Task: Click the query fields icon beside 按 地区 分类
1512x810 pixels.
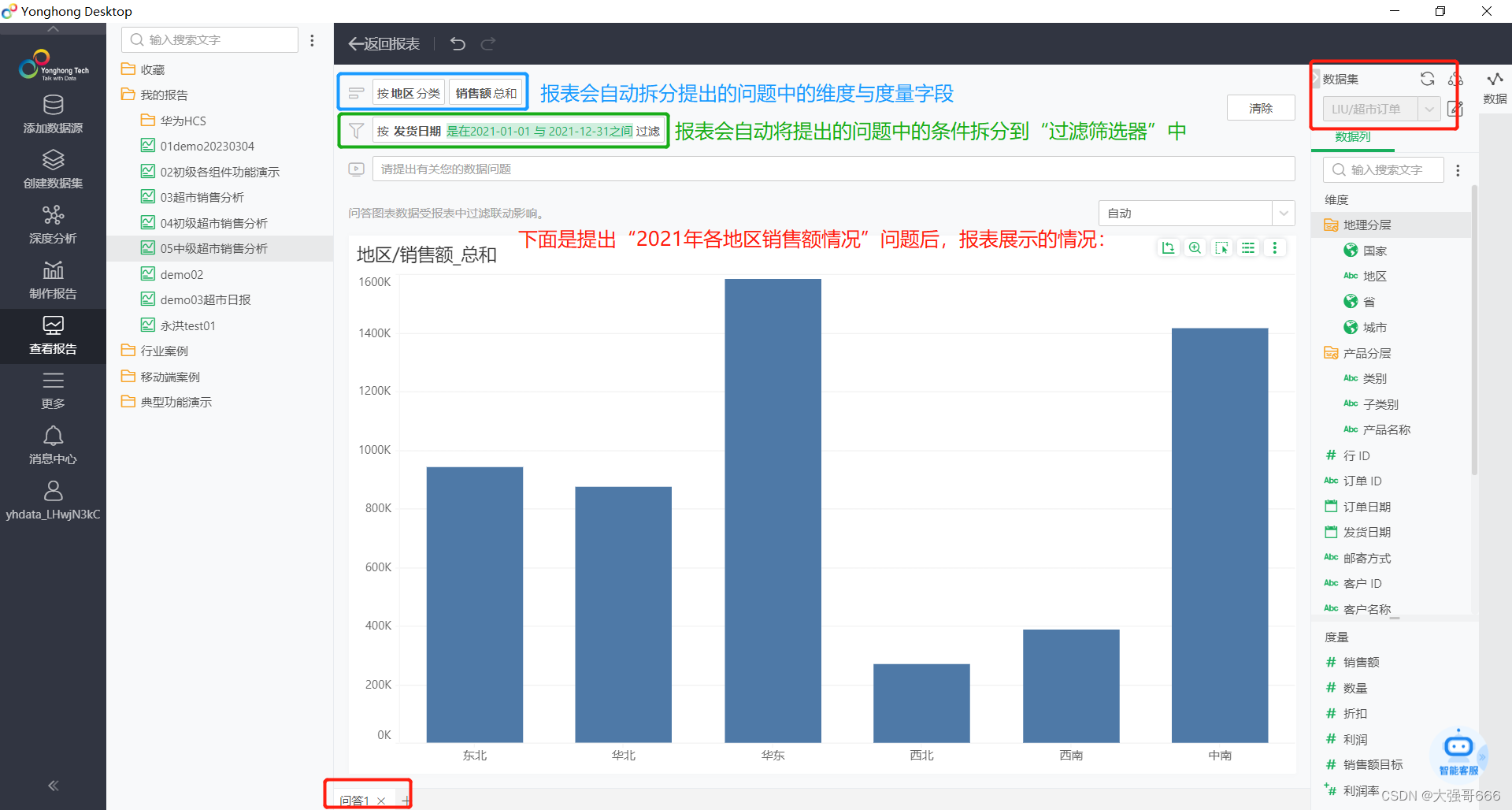Action: pos(356,93)
